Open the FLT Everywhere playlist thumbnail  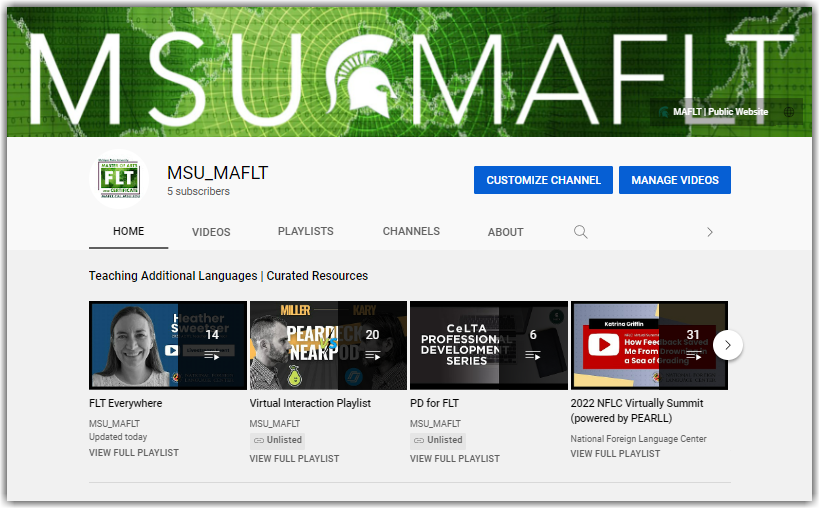click(x=168, y=345)
